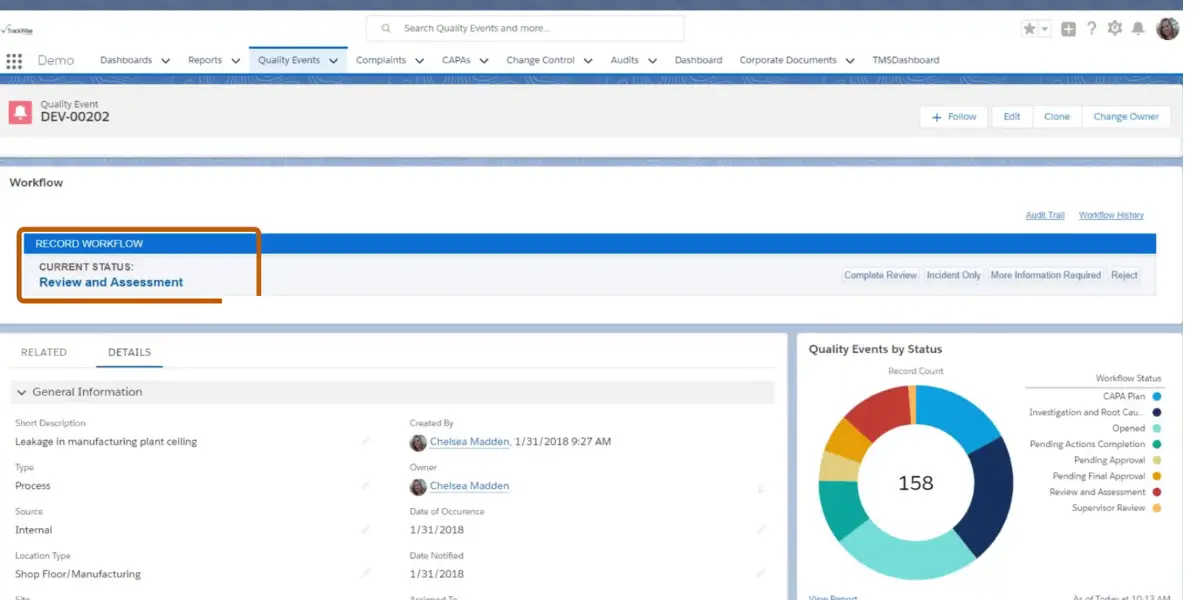The height and width of the screenshot is (600, 1200).
Task: Open the Help question mark icon
Action: (1092, 29)
